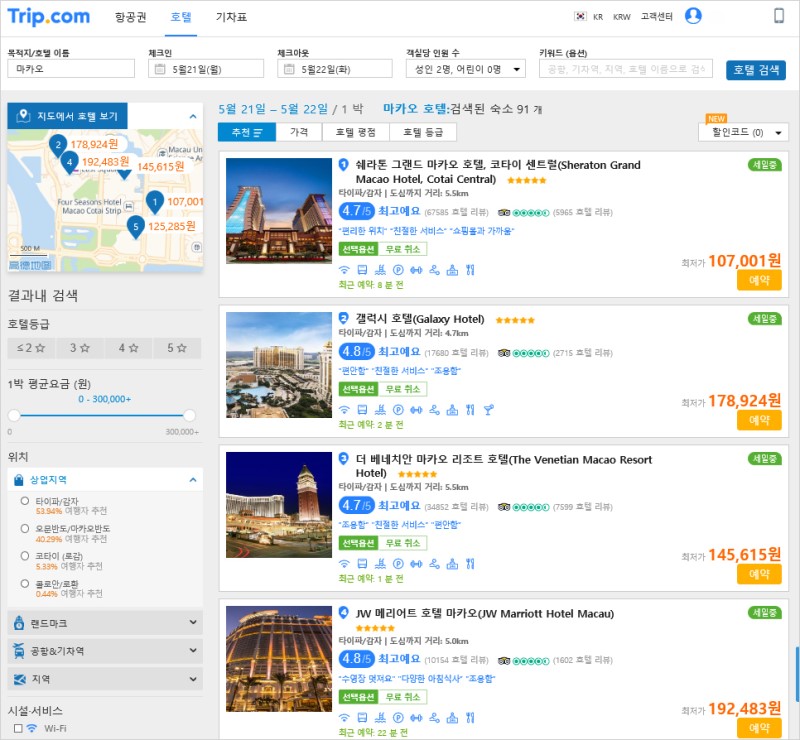800x740 pixels.
Task: Select the 타이파/감자 area radio button
Action: [x=24, y=501]
